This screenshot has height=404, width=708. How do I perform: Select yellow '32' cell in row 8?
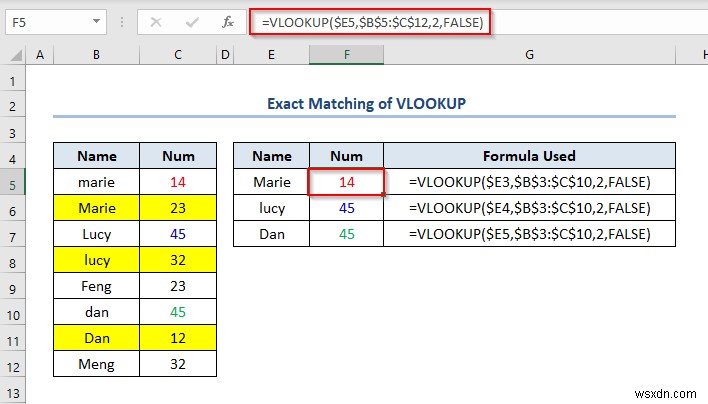(x=178, y=260)
